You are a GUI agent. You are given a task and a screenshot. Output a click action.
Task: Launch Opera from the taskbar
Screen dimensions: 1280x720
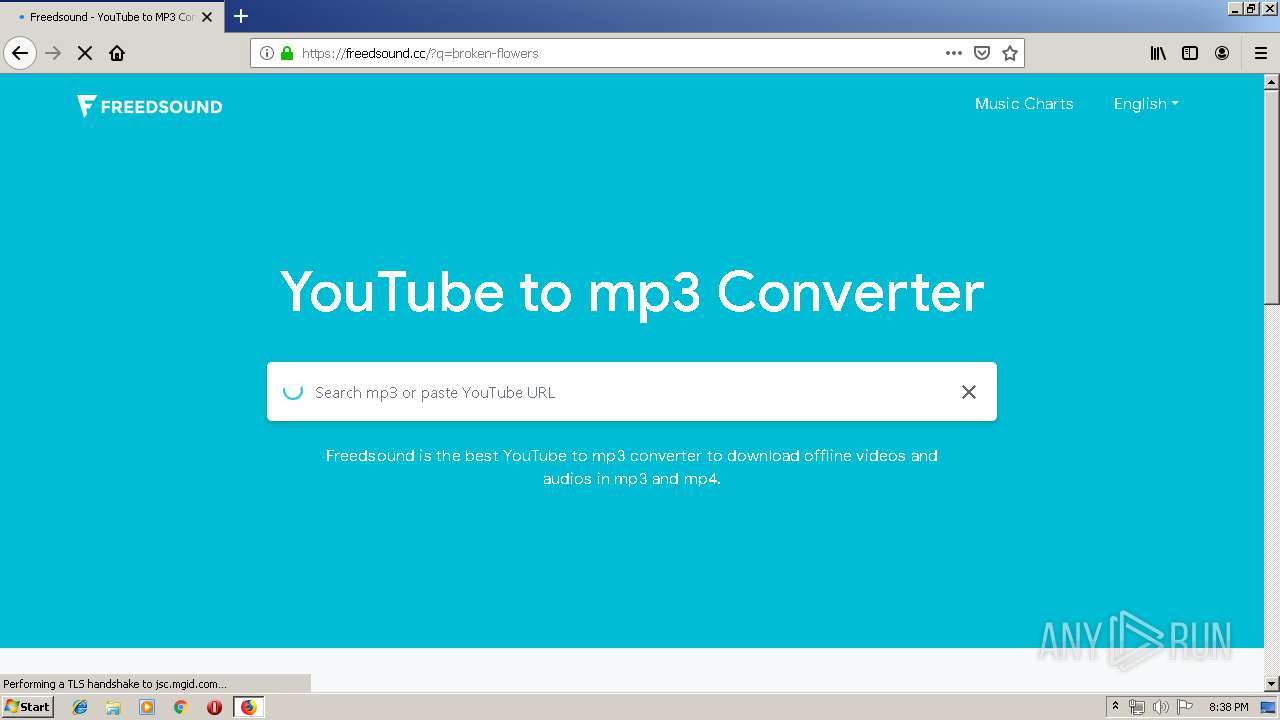coord(214,707)
